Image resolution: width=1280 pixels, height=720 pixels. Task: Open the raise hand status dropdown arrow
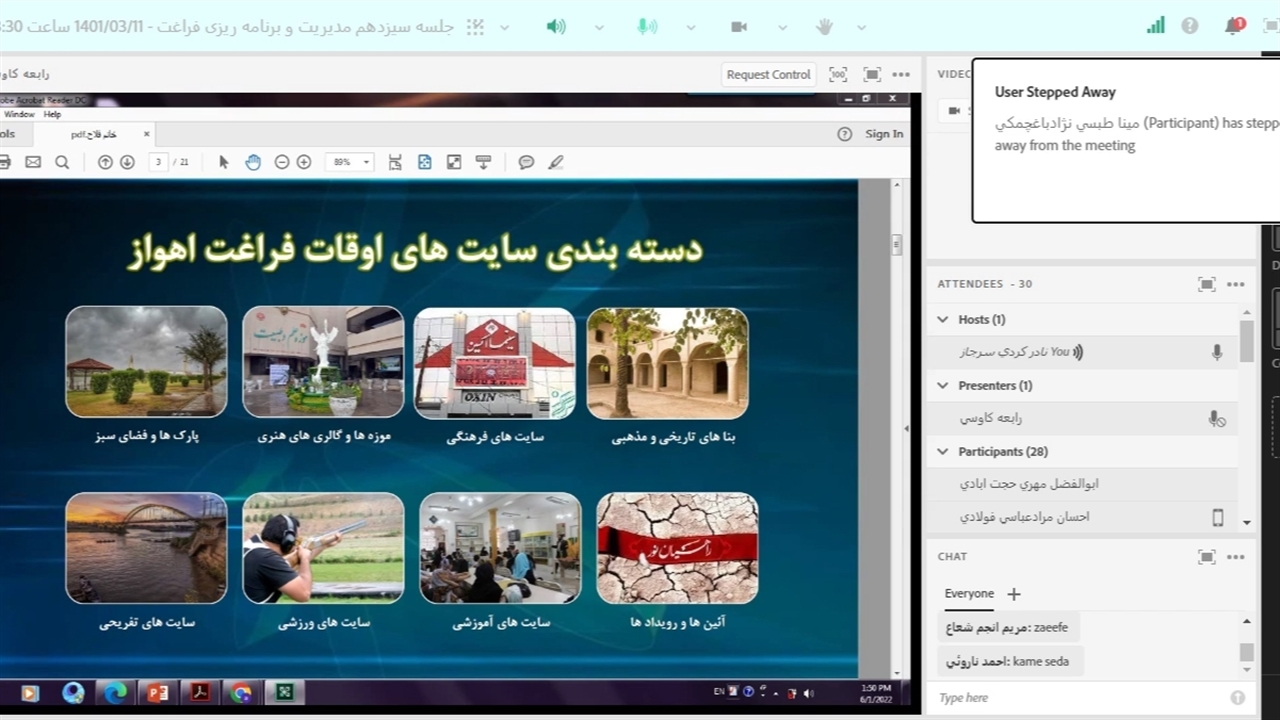pyautogui.click(x=861, y=27)
